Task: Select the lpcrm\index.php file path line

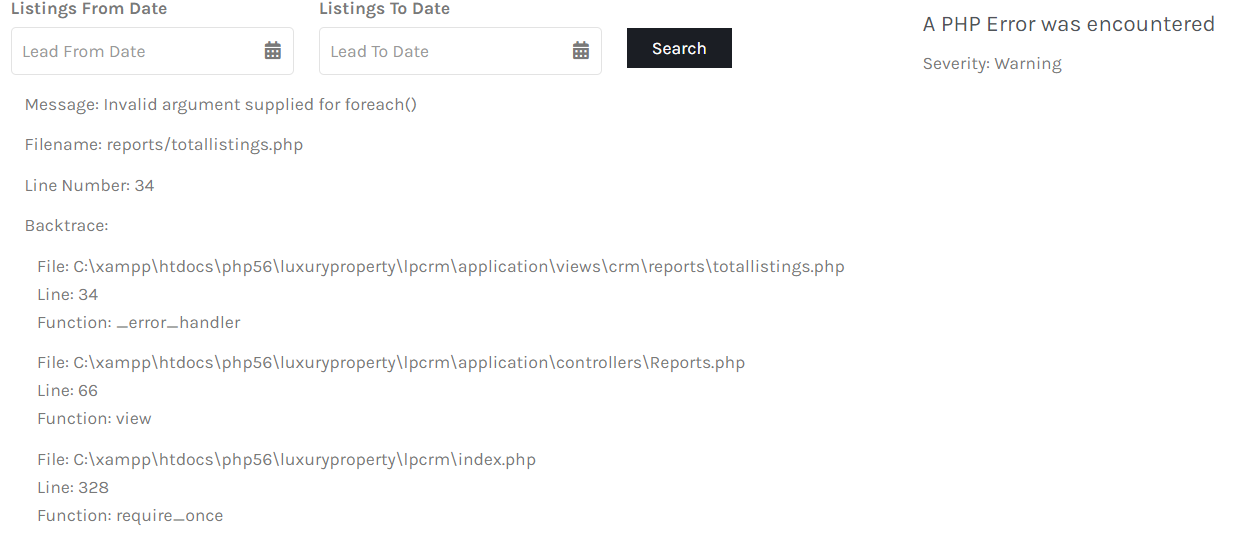Action: tap(286, 460)
